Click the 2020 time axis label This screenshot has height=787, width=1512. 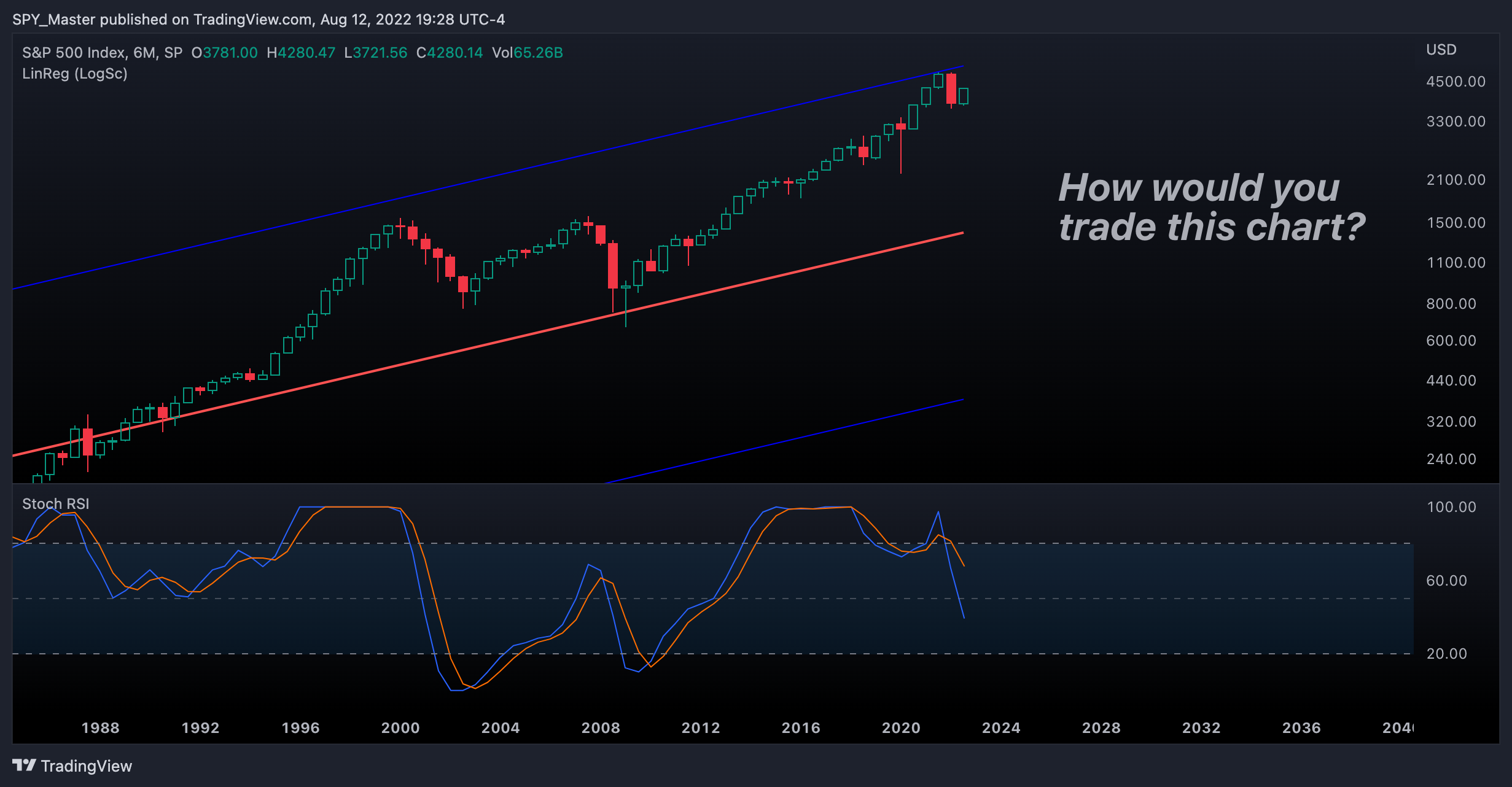click(x=901, y=728)
